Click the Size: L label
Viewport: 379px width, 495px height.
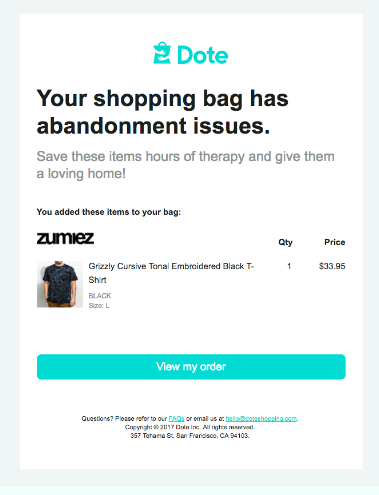[x=99, y=306]
